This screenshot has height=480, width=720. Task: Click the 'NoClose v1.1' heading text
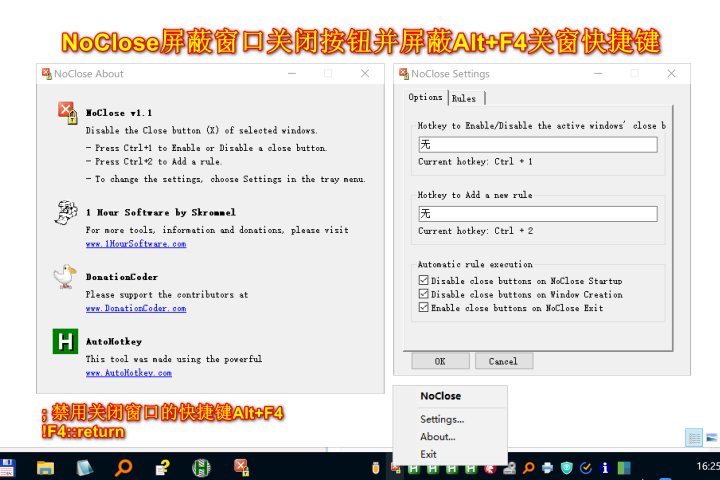[x=119, y=113]
